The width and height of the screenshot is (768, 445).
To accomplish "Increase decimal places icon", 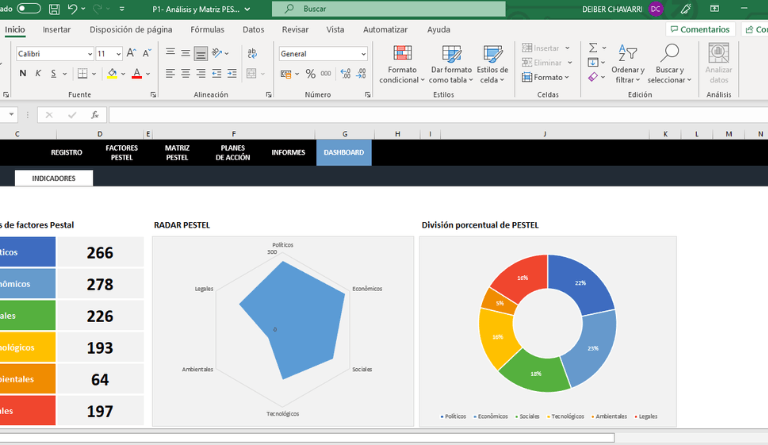I will [345, 73].
